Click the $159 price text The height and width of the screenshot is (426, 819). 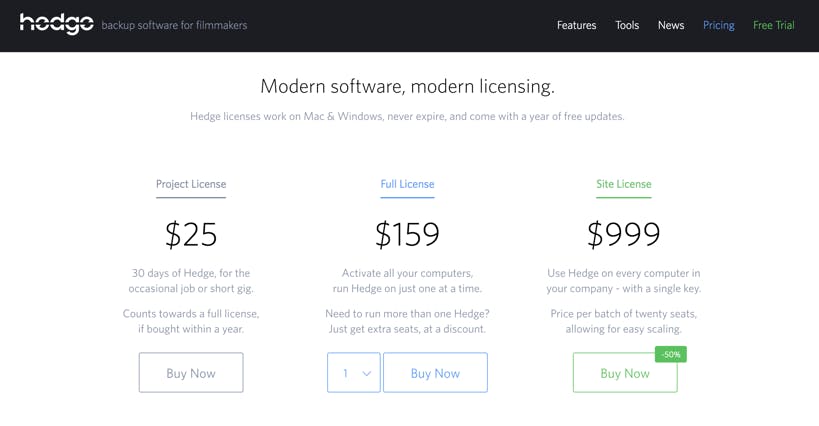pyautogui.click(x=407, y=234)
